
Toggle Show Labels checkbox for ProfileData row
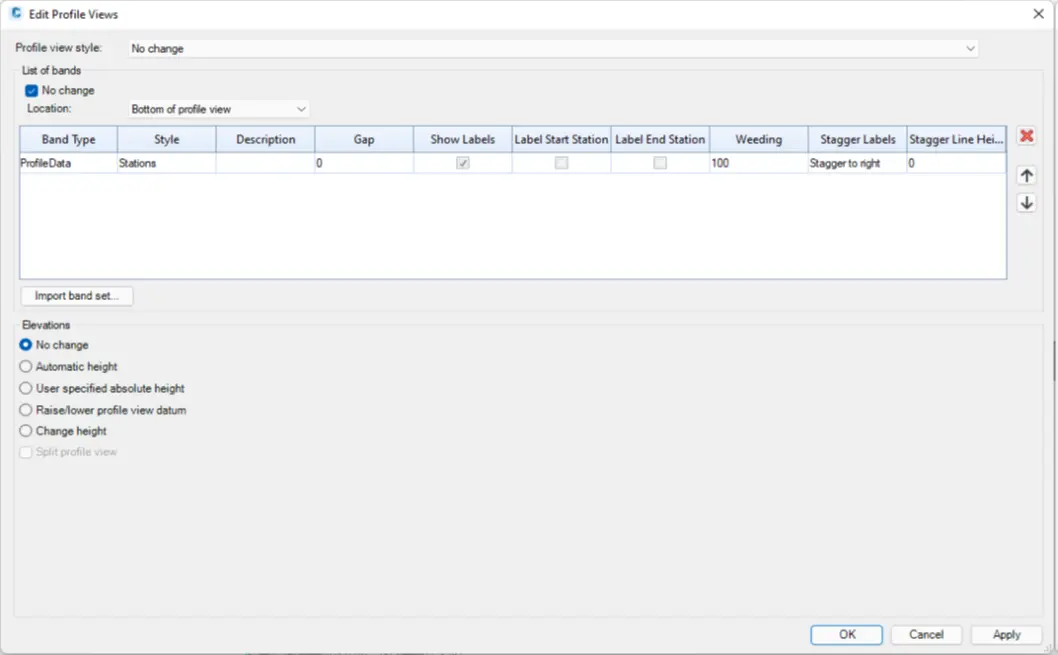click(x=463, y=163)
